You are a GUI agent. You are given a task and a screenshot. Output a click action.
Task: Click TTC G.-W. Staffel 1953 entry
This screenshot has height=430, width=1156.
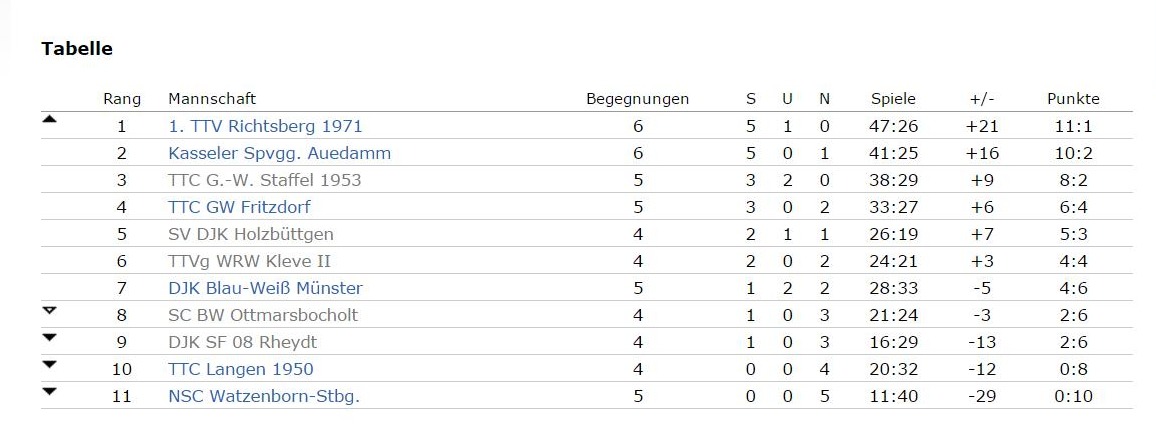pyautogui.click(x=265, y=180)
